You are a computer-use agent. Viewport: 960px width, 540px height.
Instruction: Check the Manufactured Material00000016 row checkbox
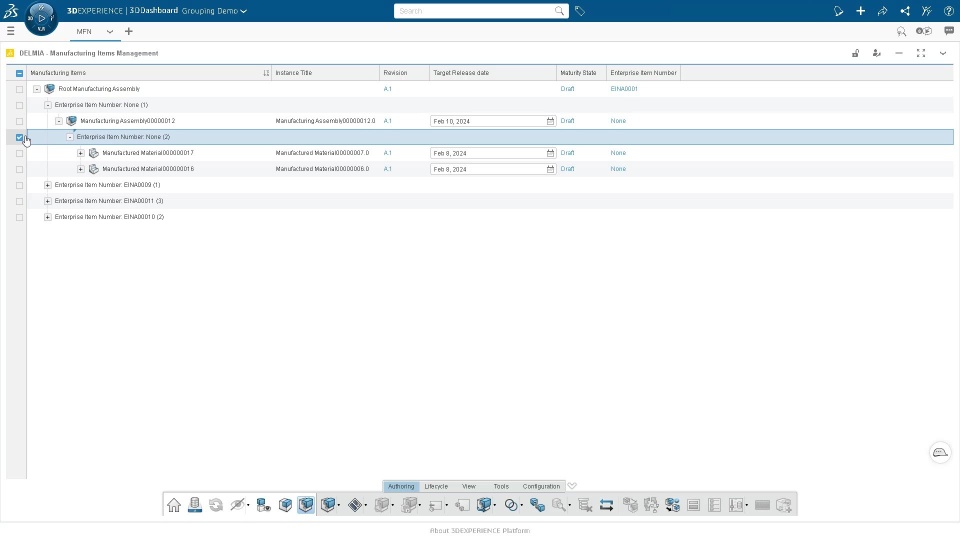[x=20, y=169]
